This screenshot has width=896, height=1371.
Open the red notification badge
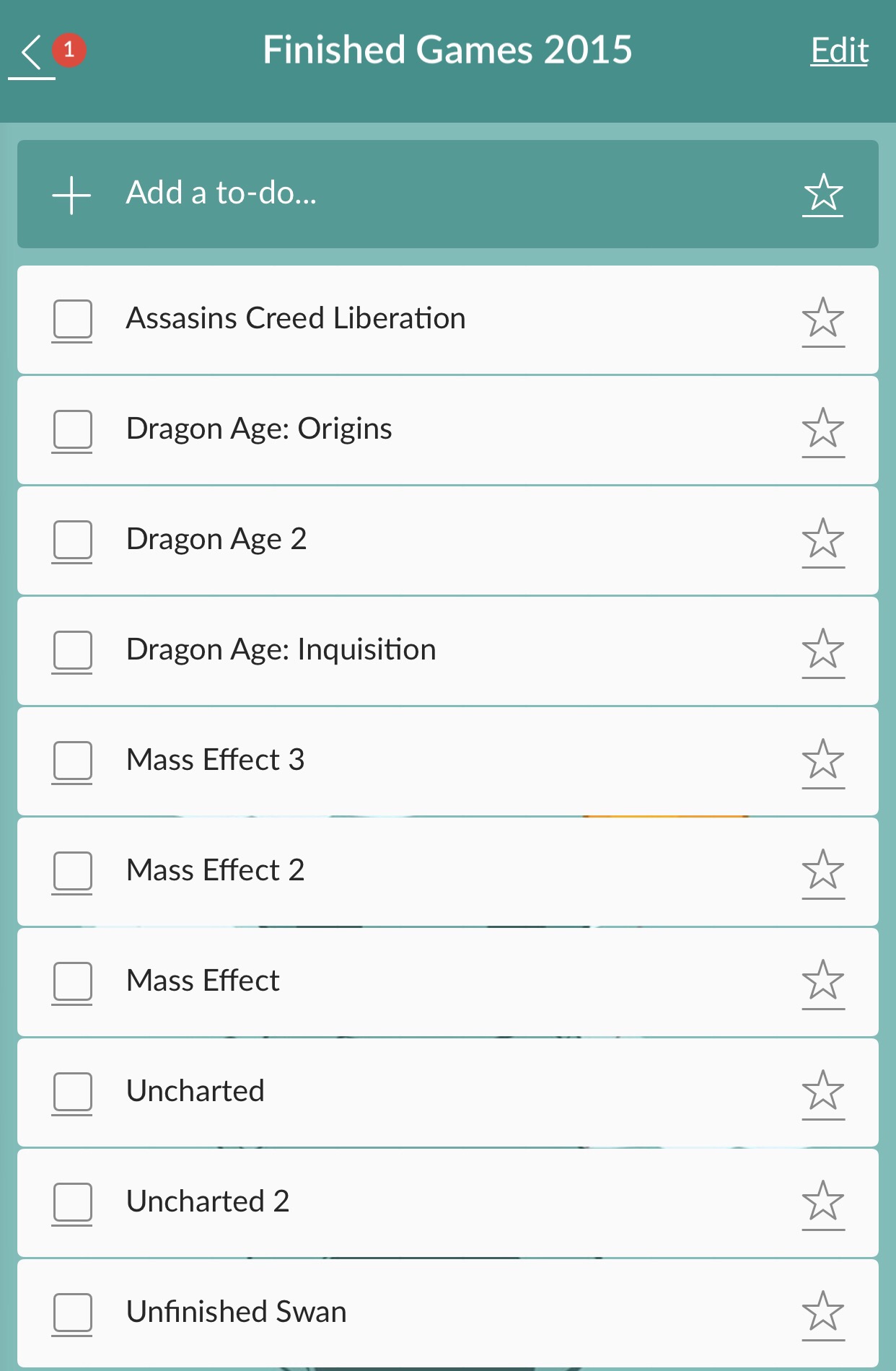(69, 50)
